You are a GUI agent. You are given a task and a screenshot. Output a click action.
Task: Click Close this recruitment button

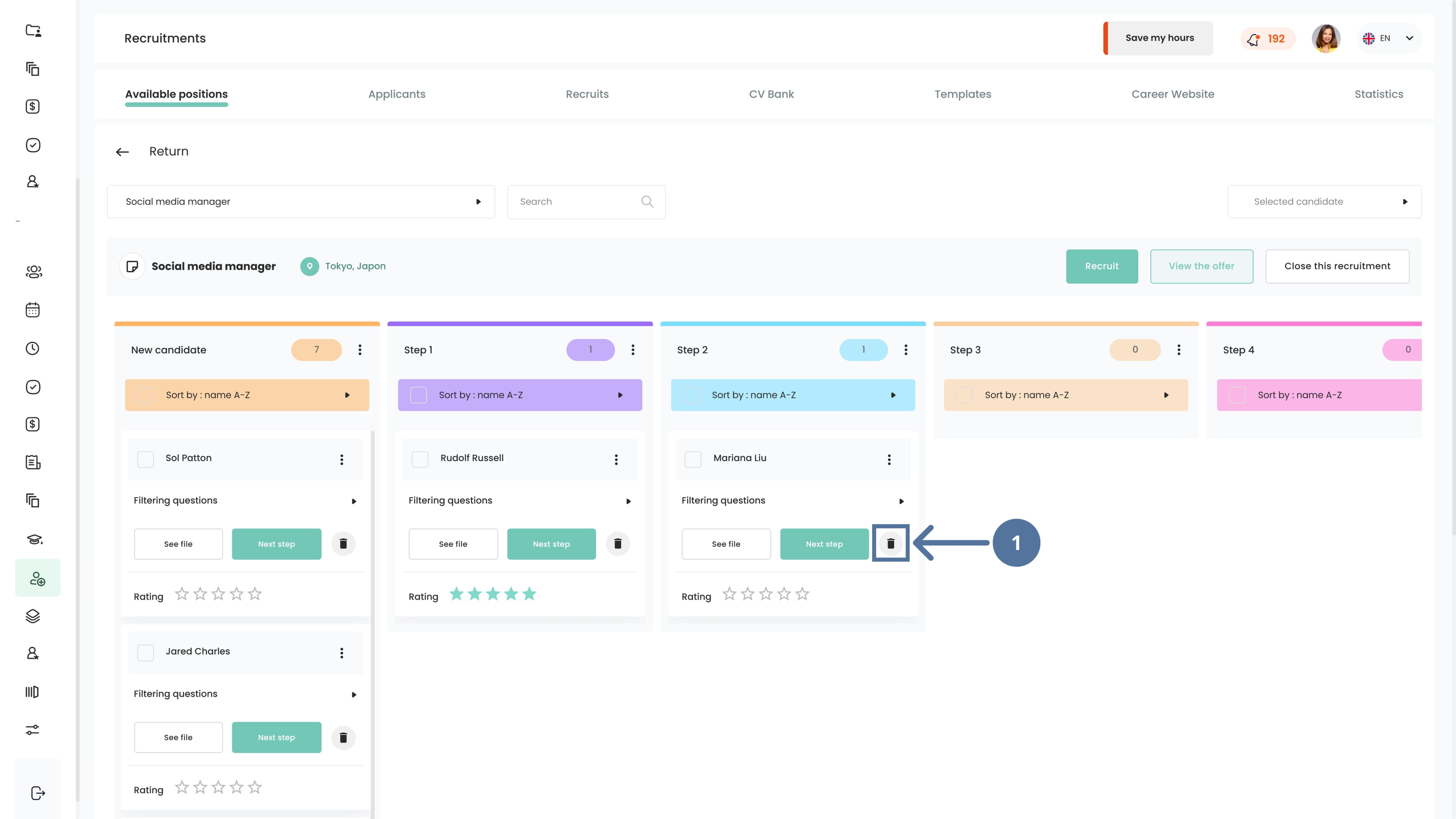1337,266
